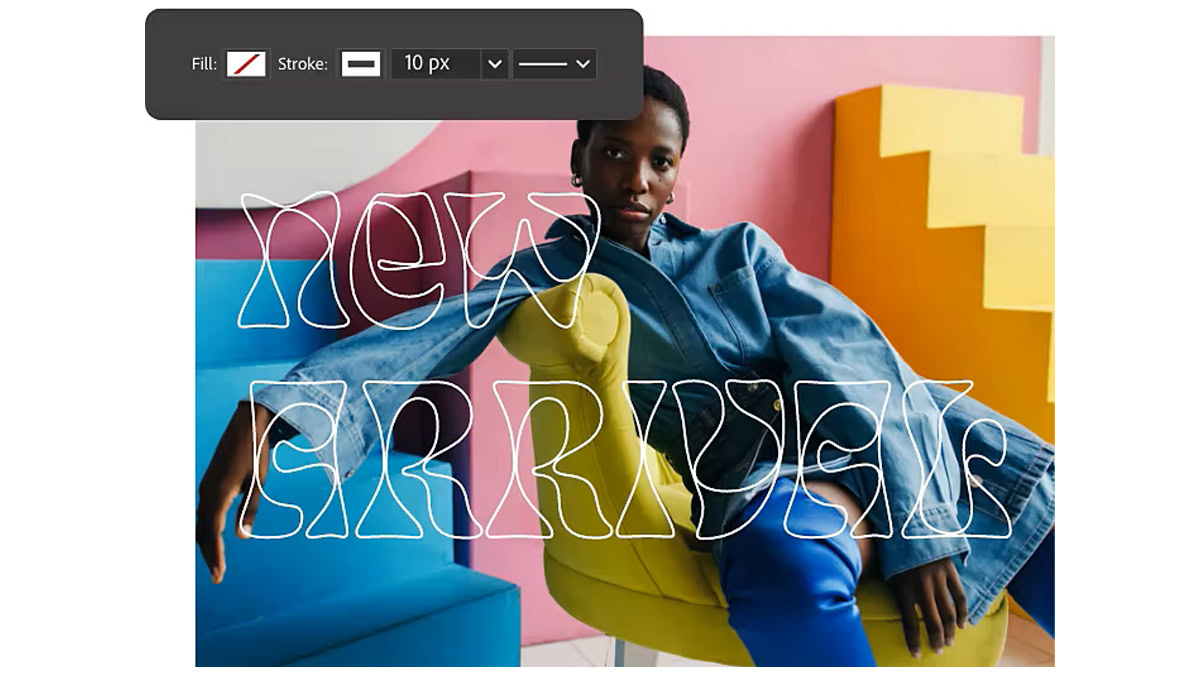The width and height of the screenshot is (1200, 675).
Task: Click the Fill label text
Action: tap(203, 64)
